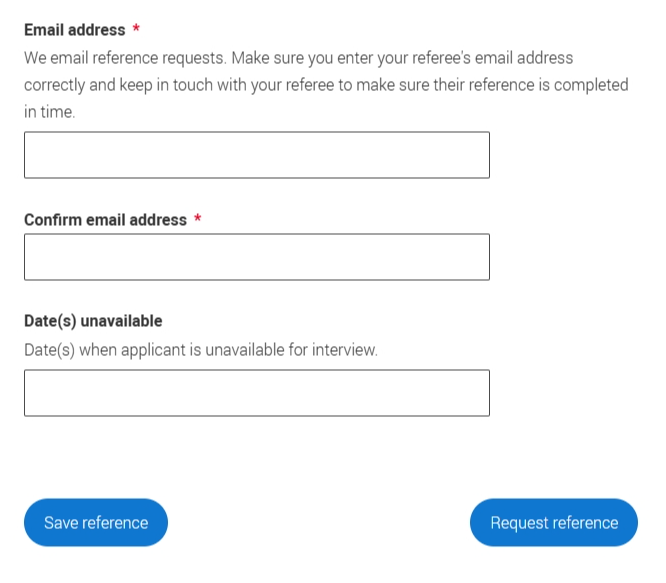Screen dimensions: 666x583
Task: Click 'referee's email address' in the hint text
Action: click(493, 58)
